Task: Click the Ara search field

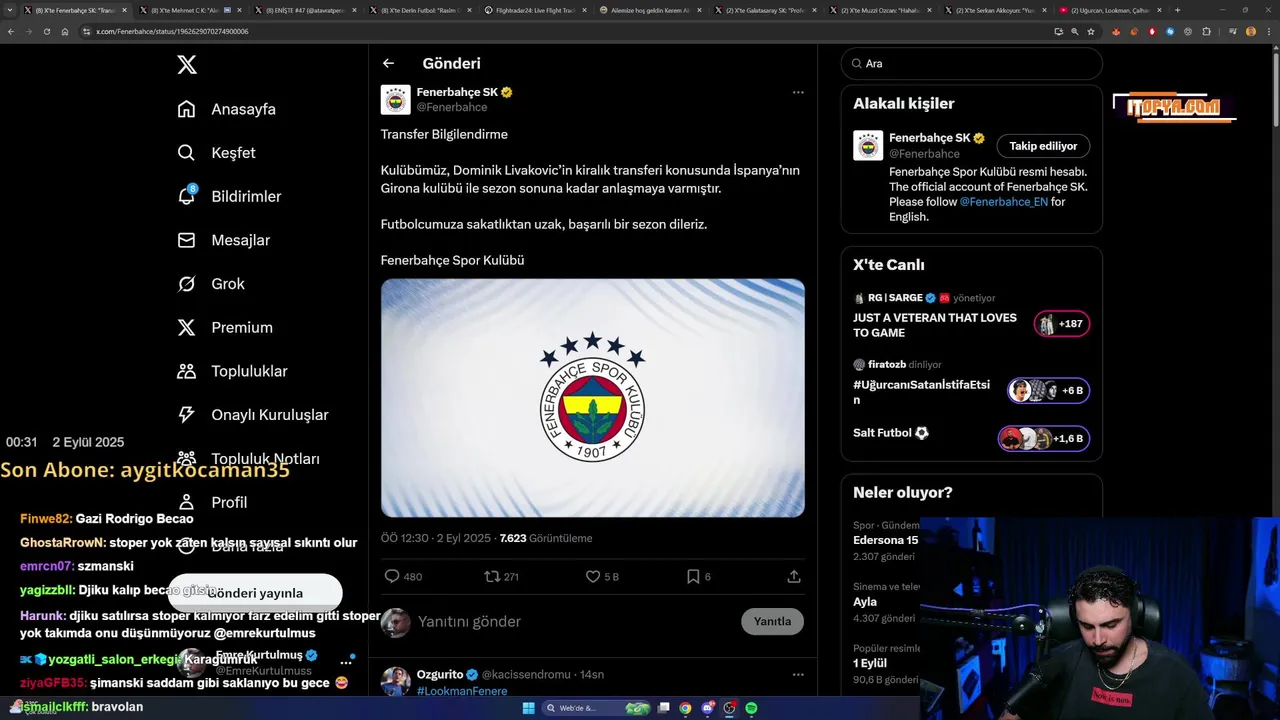Action: click(x=971, y=63)
